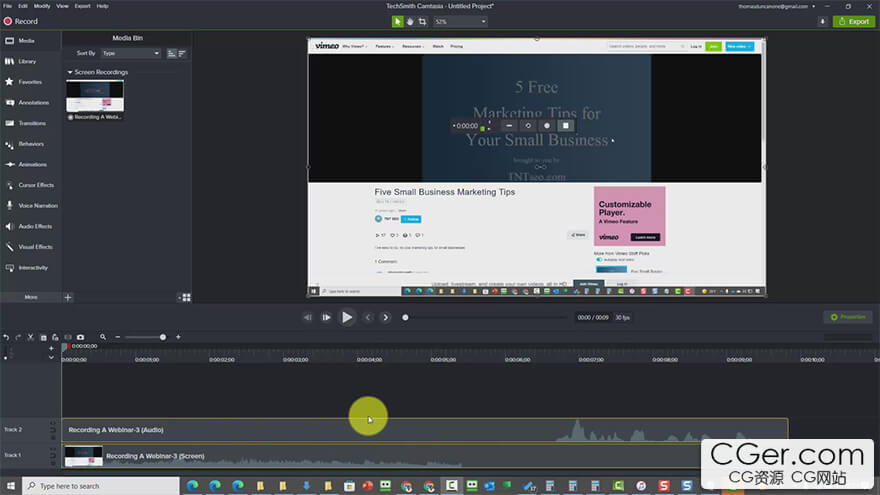Click the timeline zoom out minus
Image resolution: width=880 pixels, height=495 pixels.
pos(117,337)
